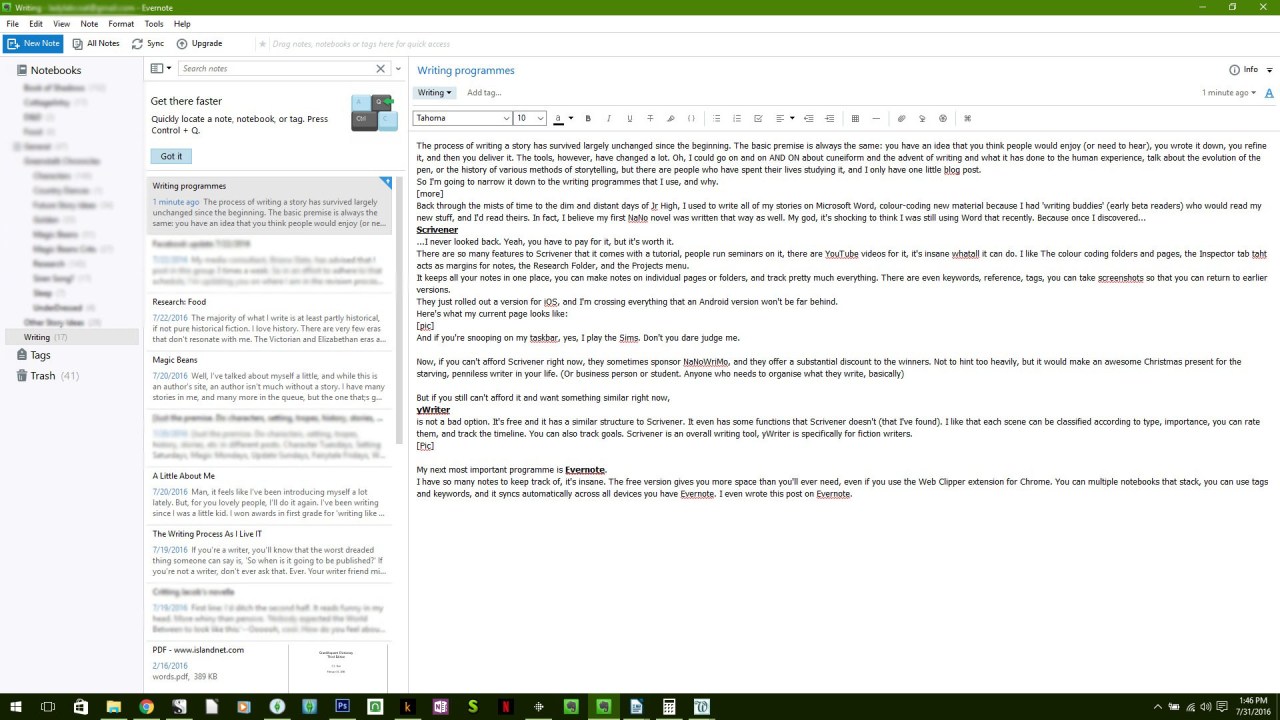1280x720 pixels.
Task: Sync notes with the Sync button
Action: 150,43
